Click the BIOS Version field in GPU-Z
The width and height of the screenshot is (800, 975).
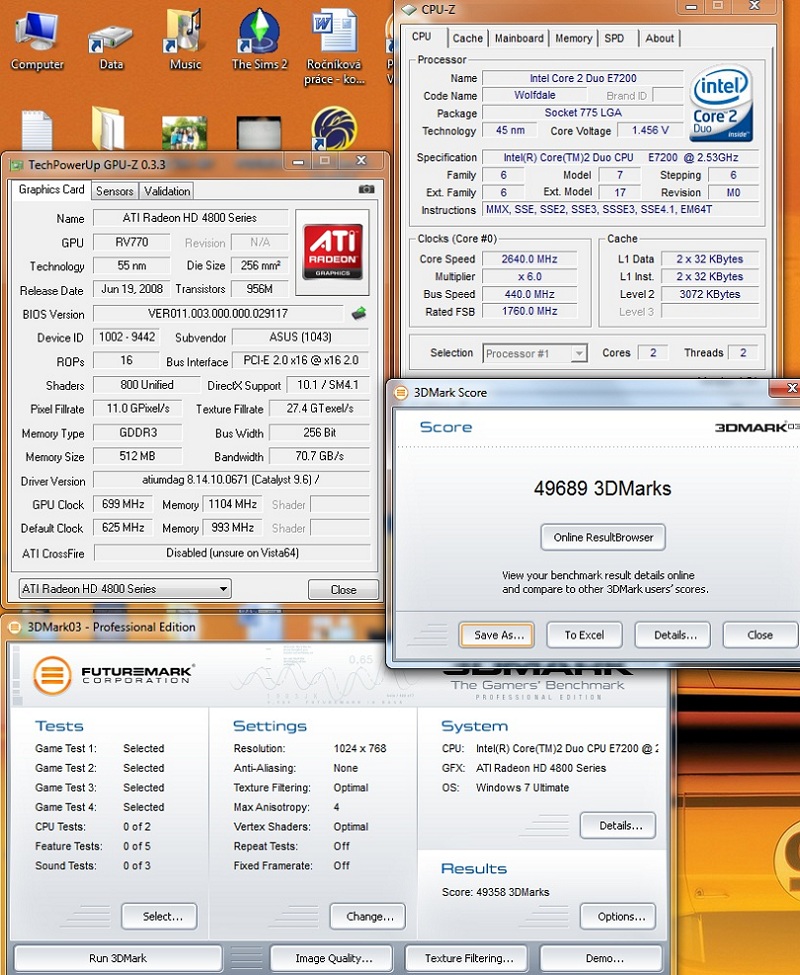coord(218,313)
